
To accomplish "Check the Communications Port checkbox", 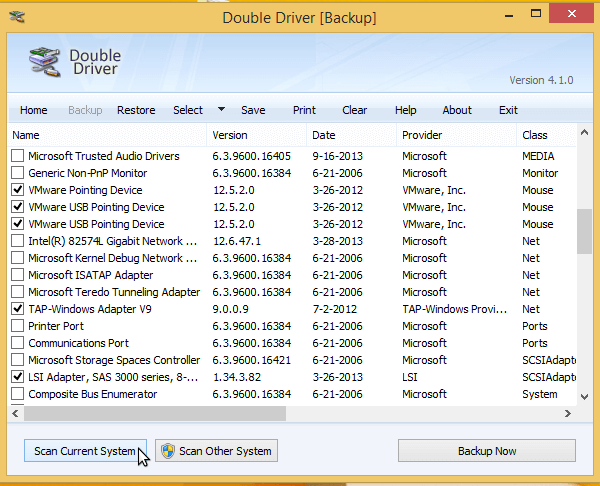I will click(x=17, y=343).
